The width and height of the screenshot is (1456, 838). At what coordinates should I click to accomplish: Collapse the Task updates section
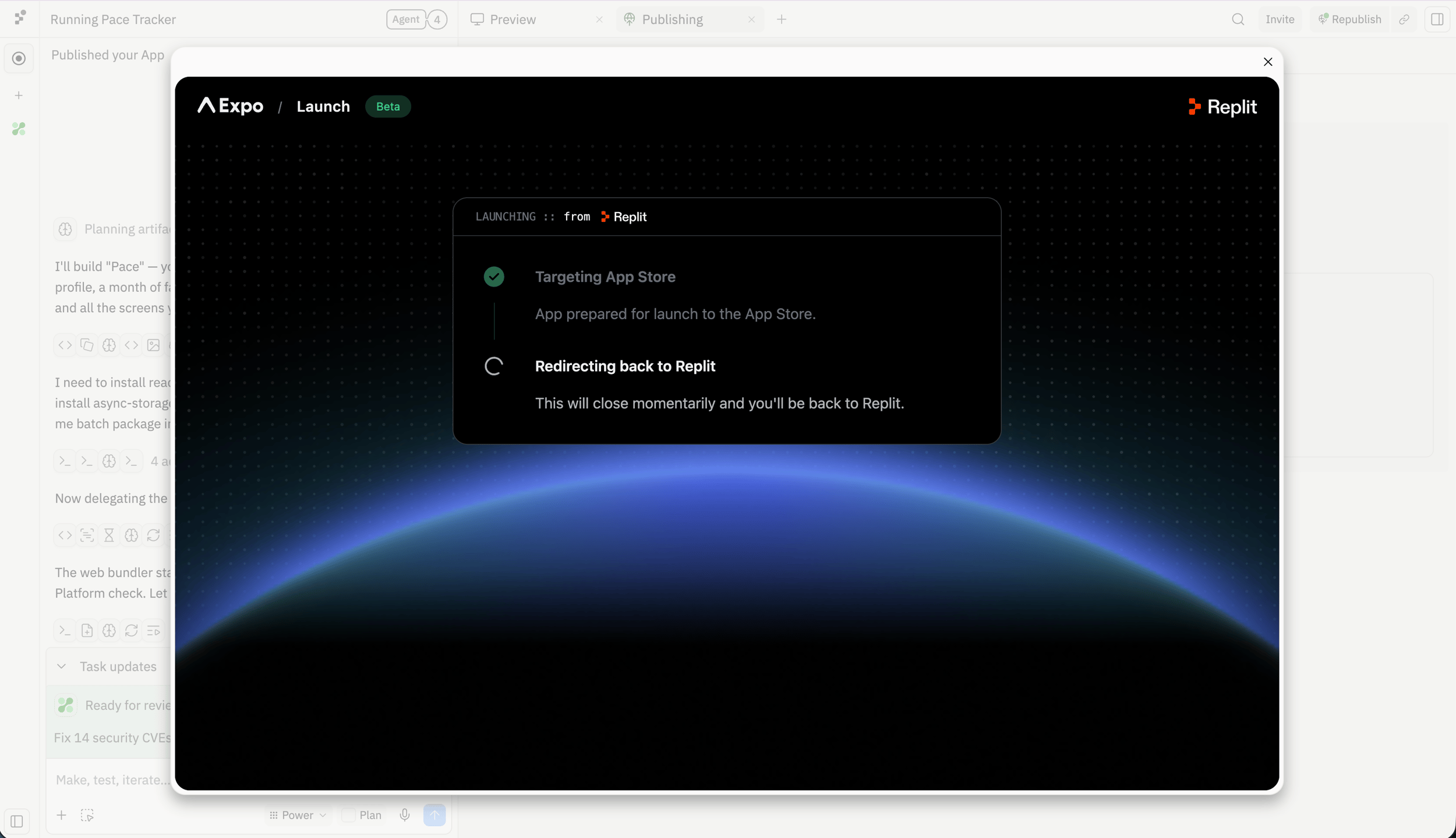[x=61, y=666]
